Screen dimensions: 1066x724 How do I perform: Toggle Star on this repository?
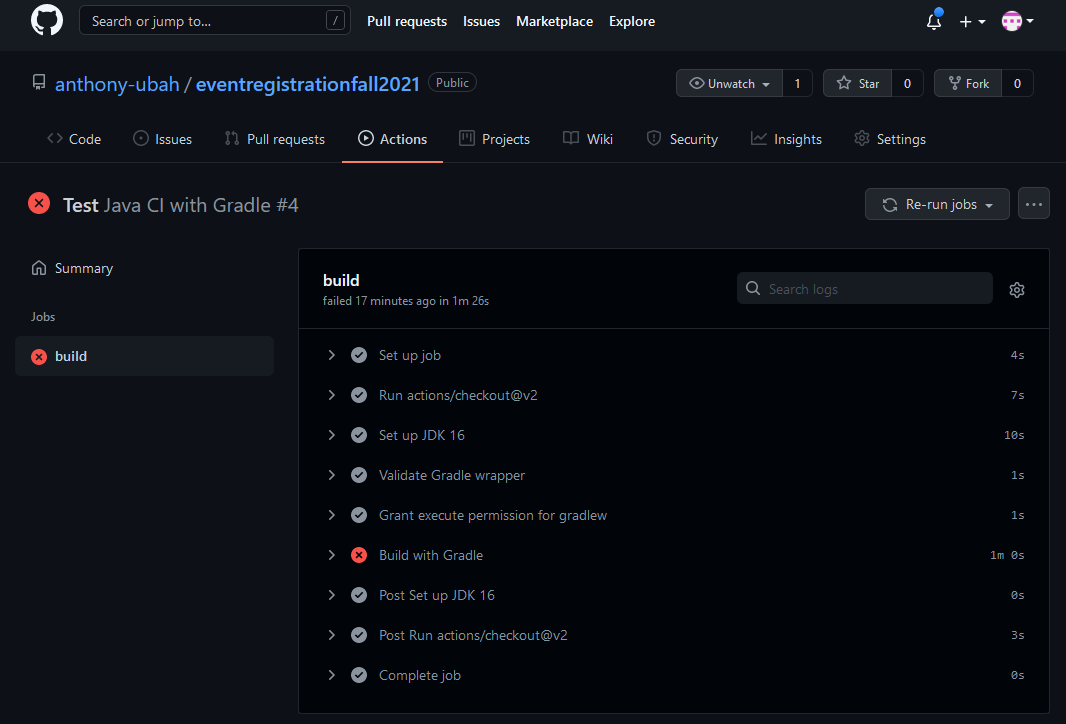point(857,84)
